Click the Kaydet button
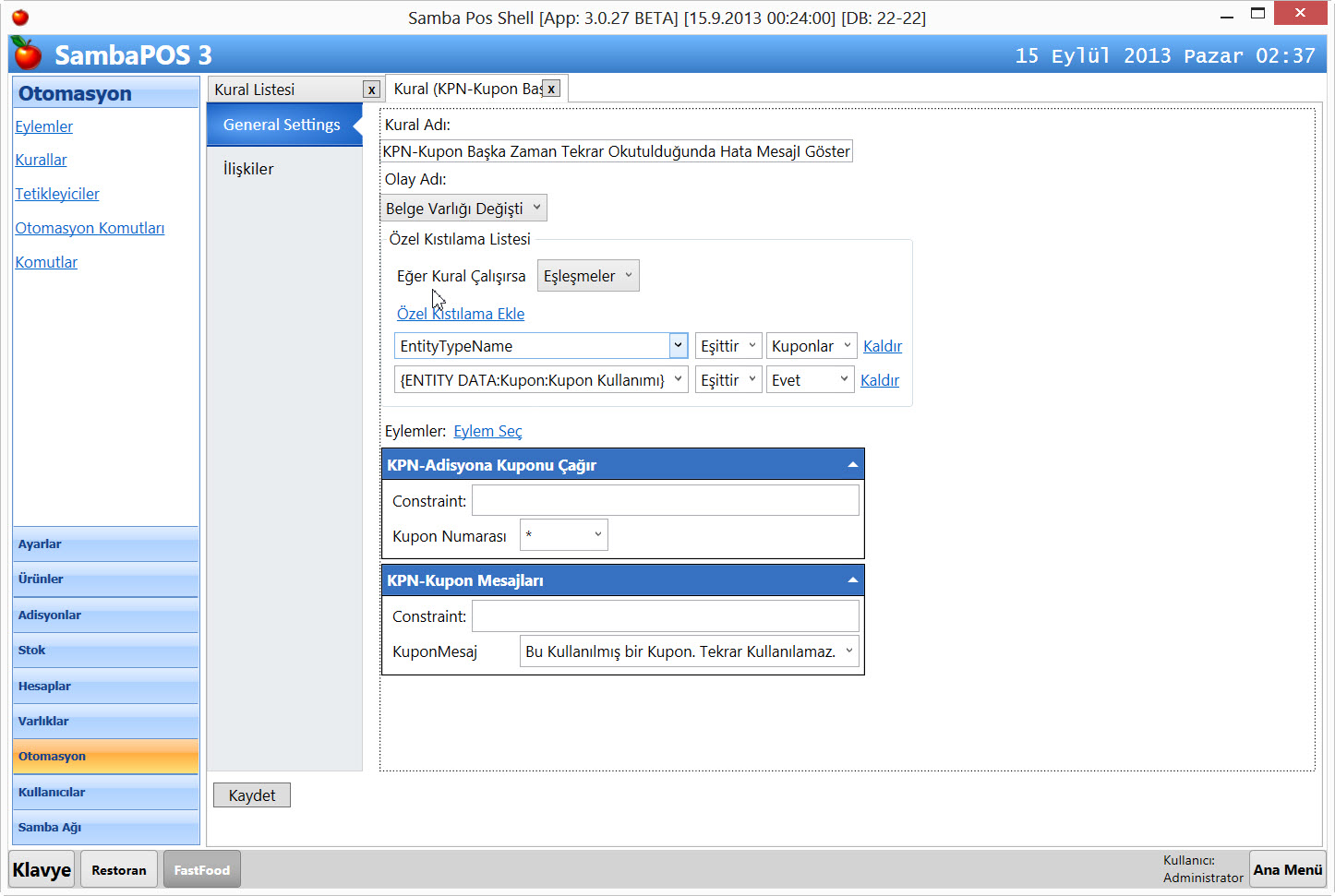1335x896 pixels. click(251, 795)
